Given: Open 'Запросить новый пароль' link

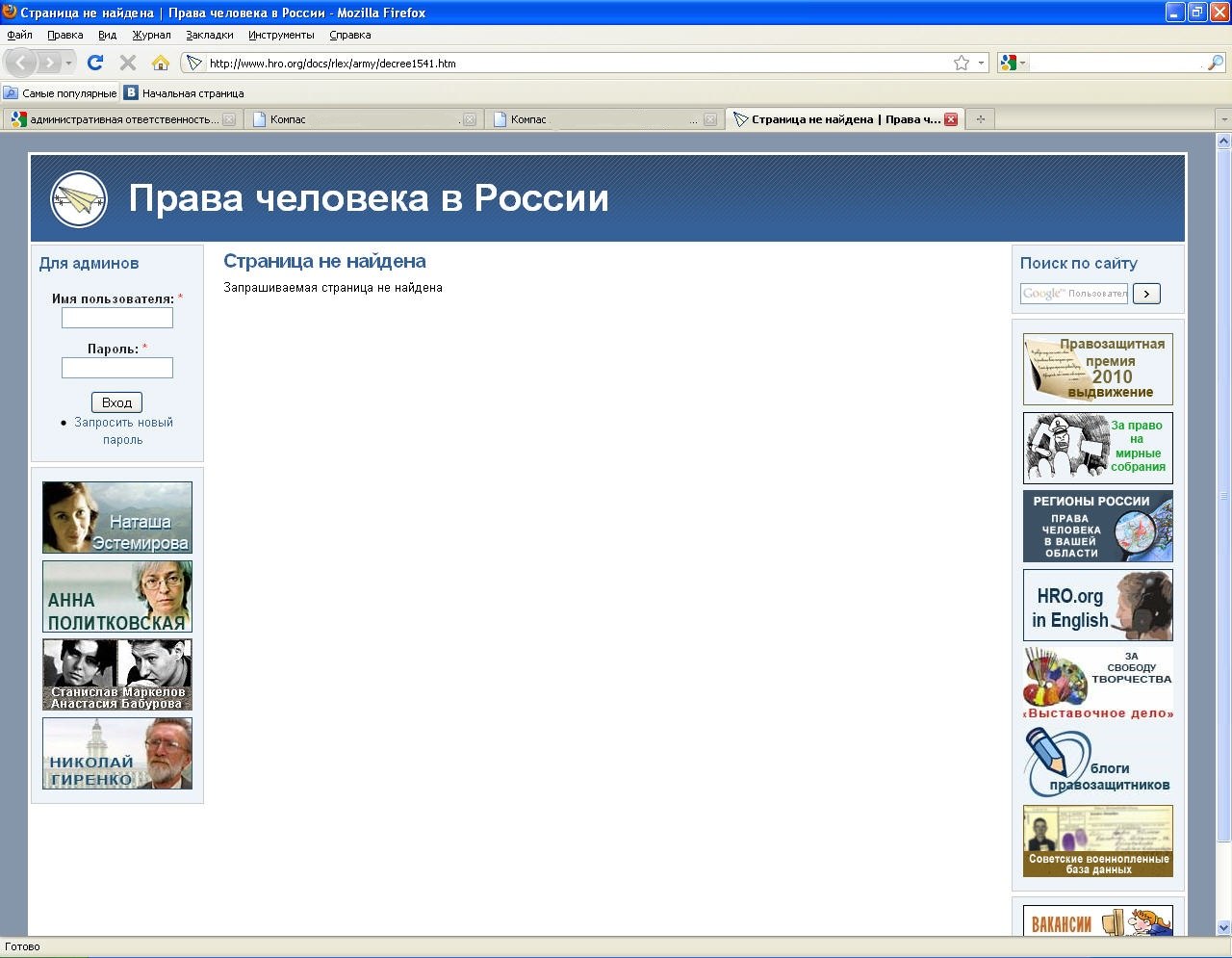Looking at the screenshot, I should [123, 431].
